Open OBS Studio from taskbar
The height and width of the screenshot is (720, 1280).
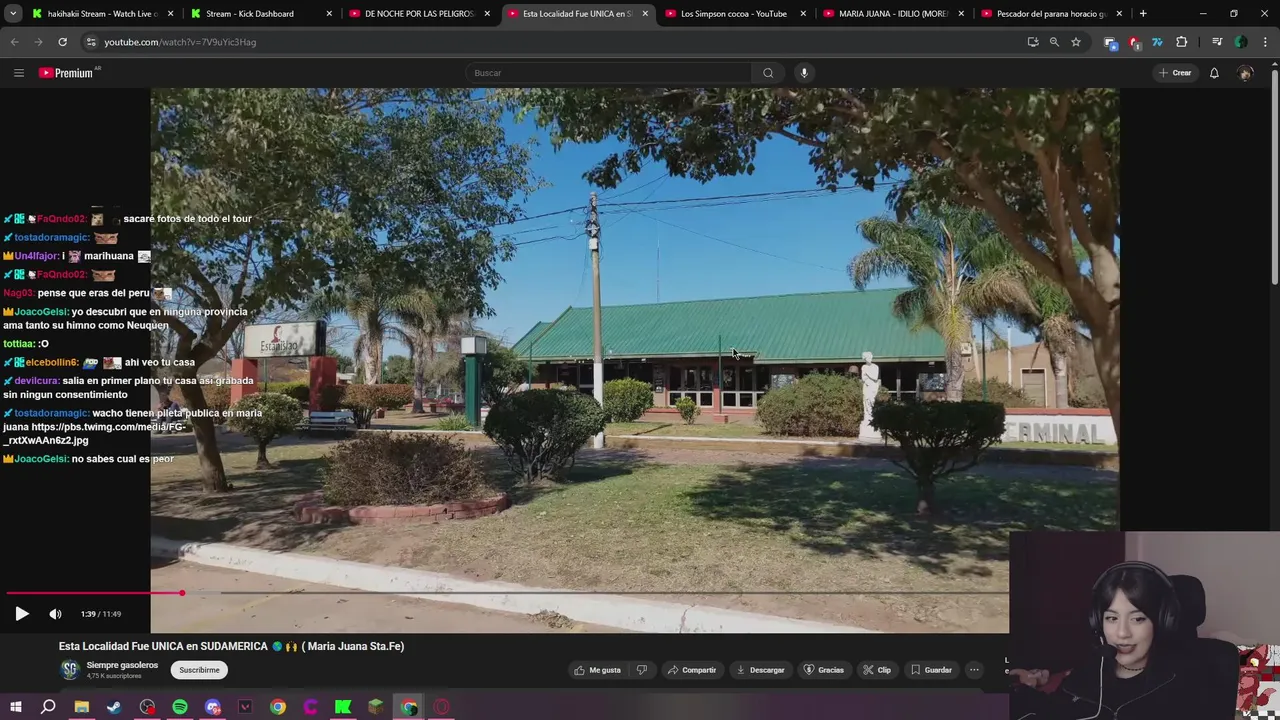pyautogui.click(x=147, y=707)
